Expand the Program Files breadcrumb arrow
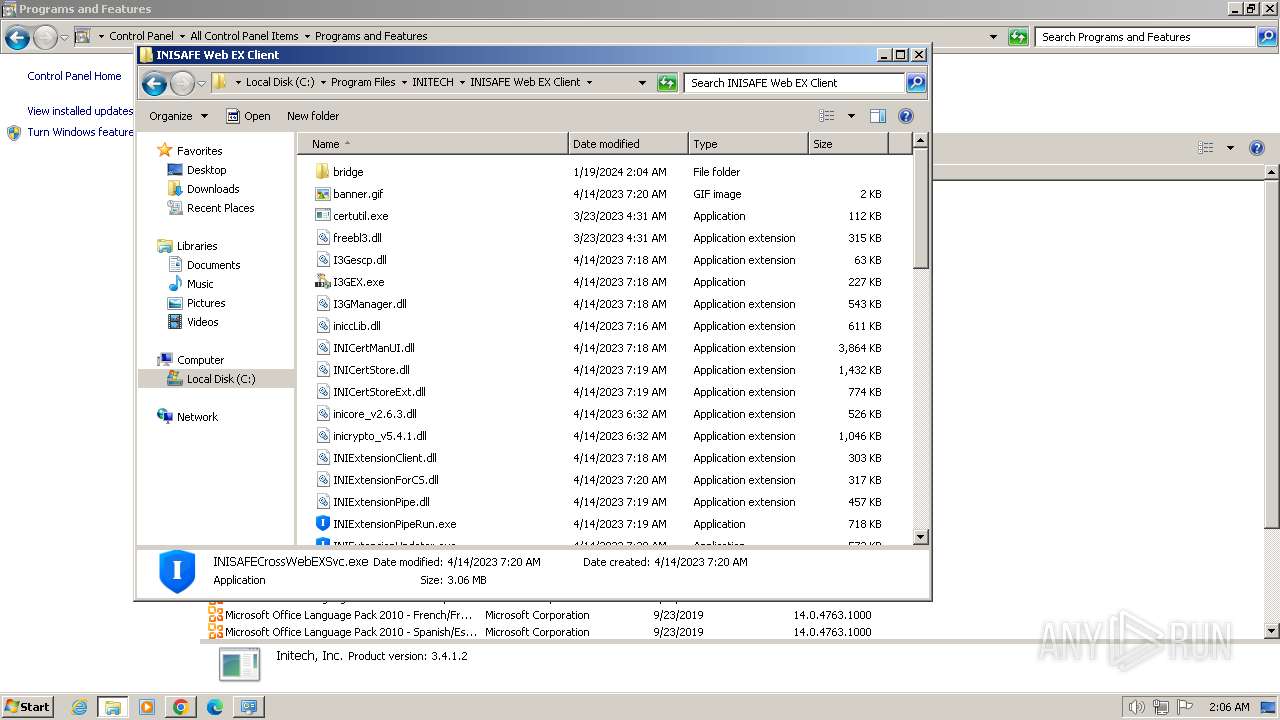 [404, 83]
